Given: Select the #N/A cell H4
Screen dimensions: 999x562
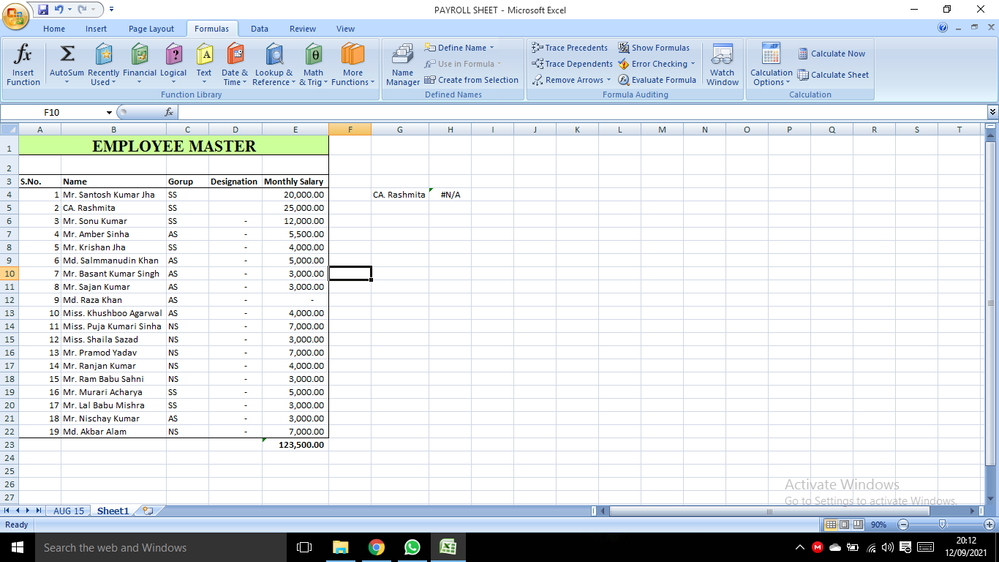Looking at the screenshot, I should click(450, 194).
